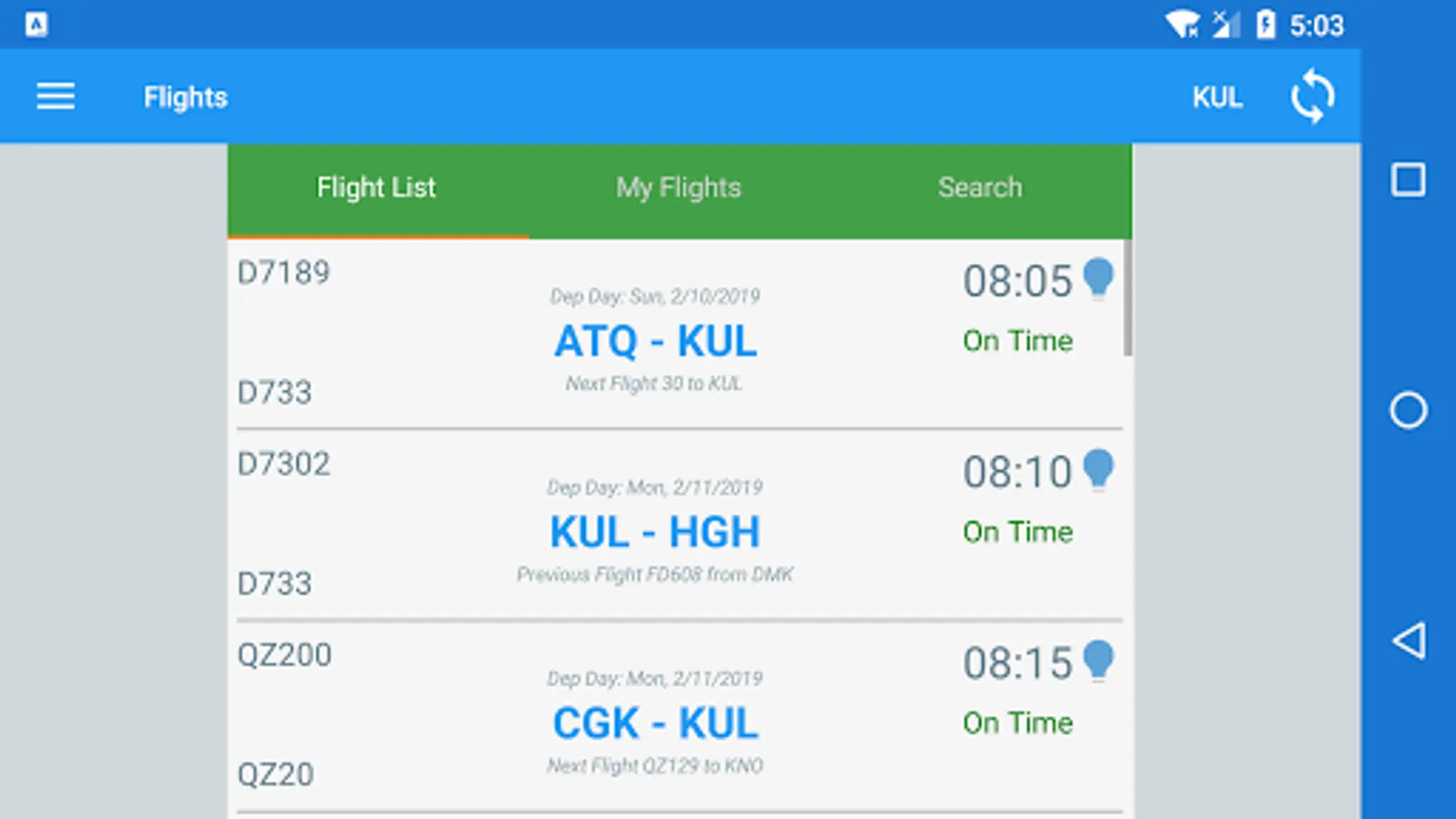Switch to the My Flights tab

(x=678, y=188)
